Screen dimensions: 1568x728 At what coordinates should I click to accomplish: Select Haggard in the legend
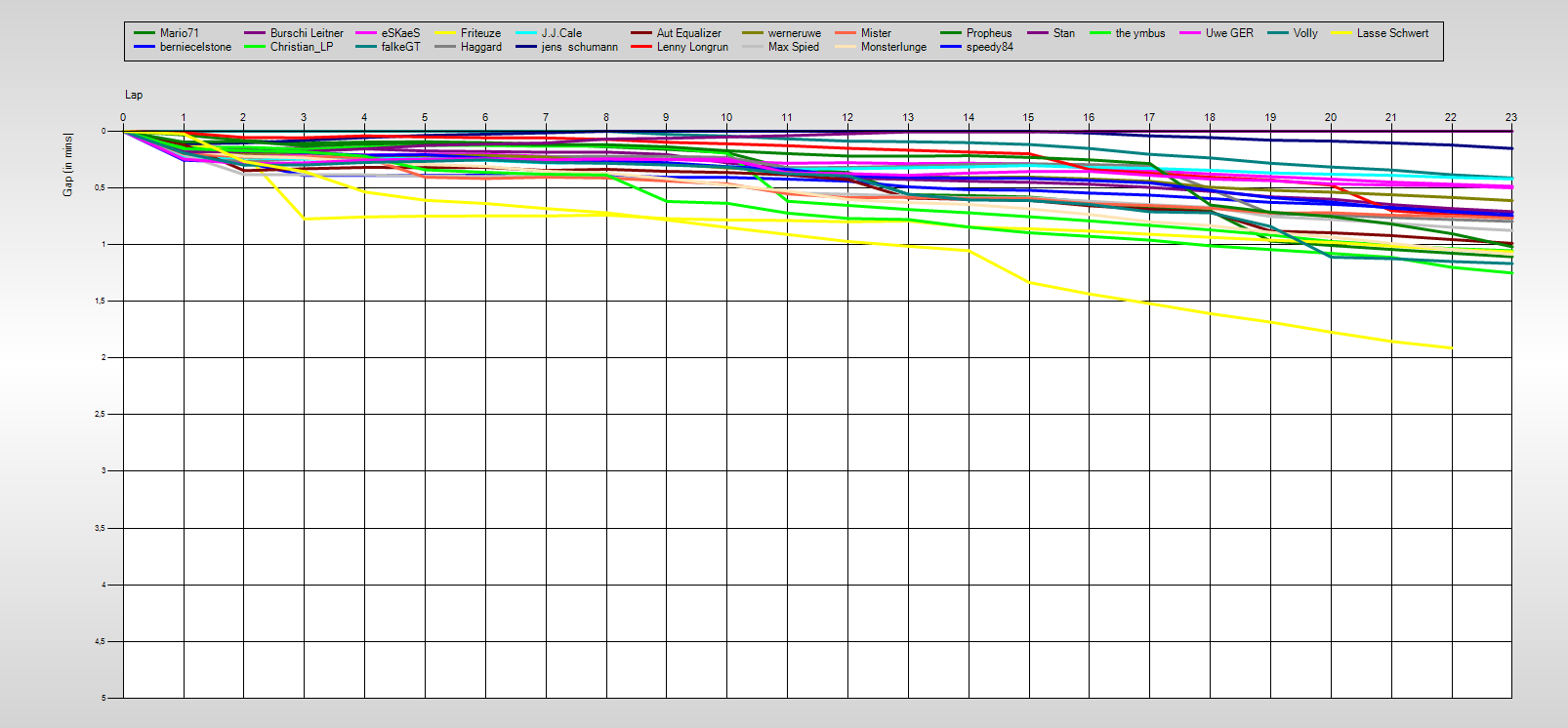(481, 47)
